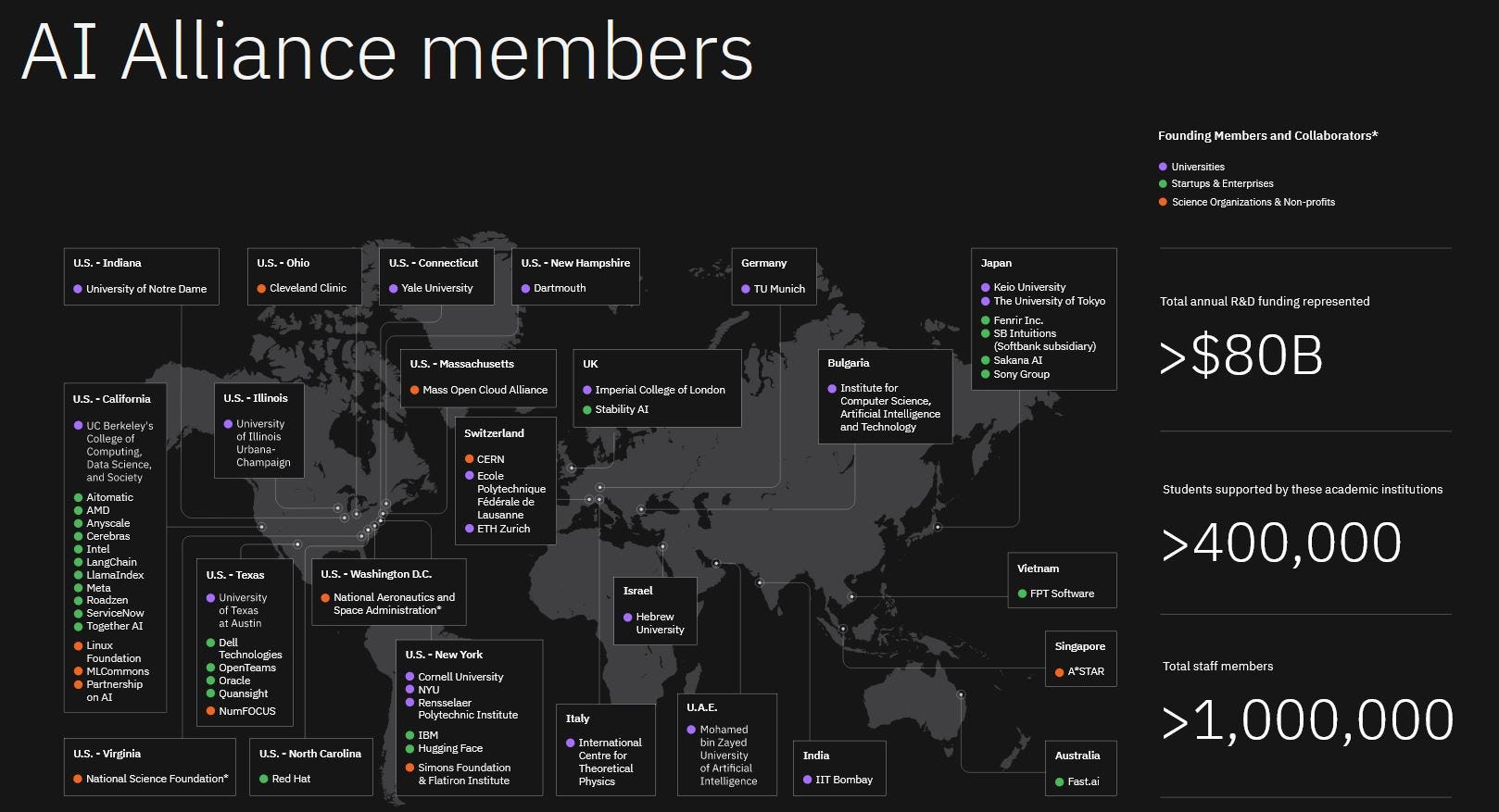Click 'Founding Members and Collaborators*' heading
The height and width of the screenshot is (812, 1499).
click(1267, 135)
